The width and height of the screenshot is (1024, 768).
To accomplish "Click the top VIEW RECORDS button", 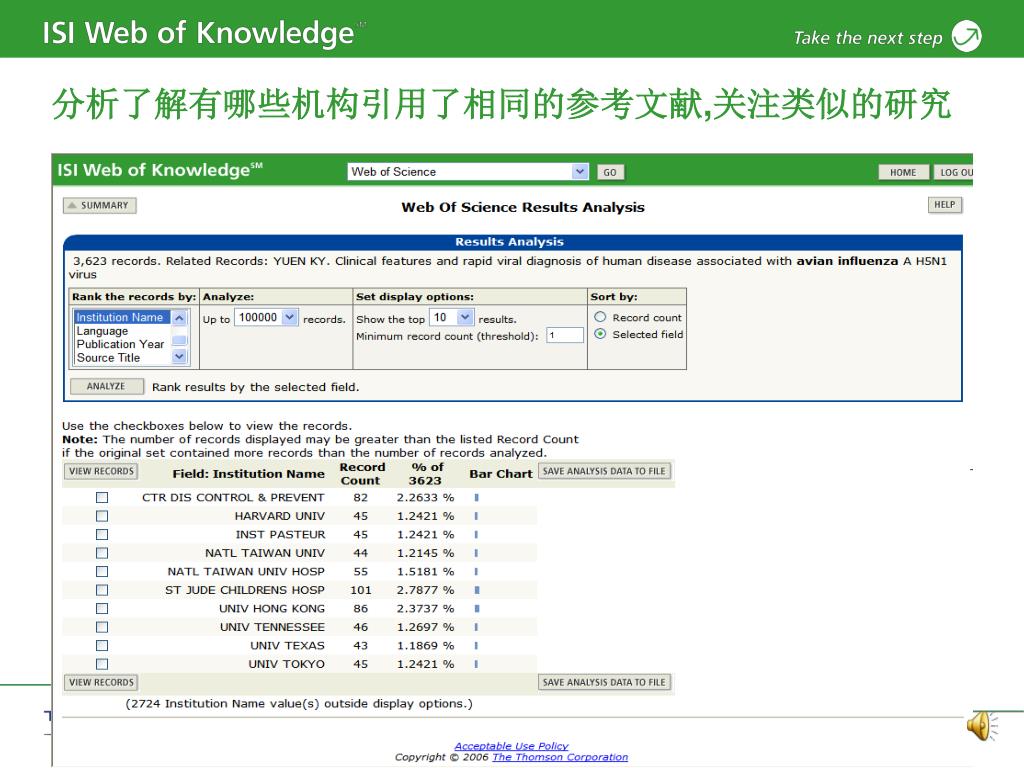I will tap(101, 472).
